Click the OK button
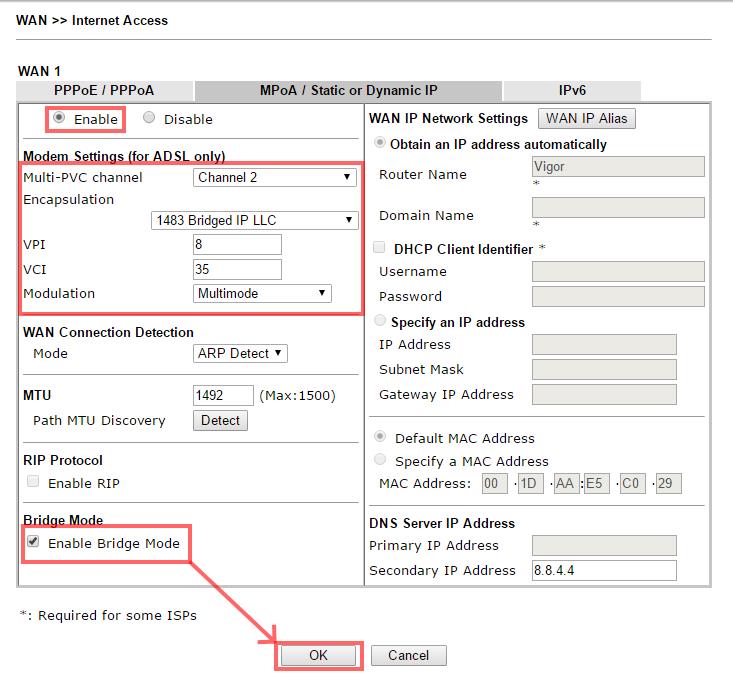Viewport: 733px width, 680px height. (x=318, y=655)
